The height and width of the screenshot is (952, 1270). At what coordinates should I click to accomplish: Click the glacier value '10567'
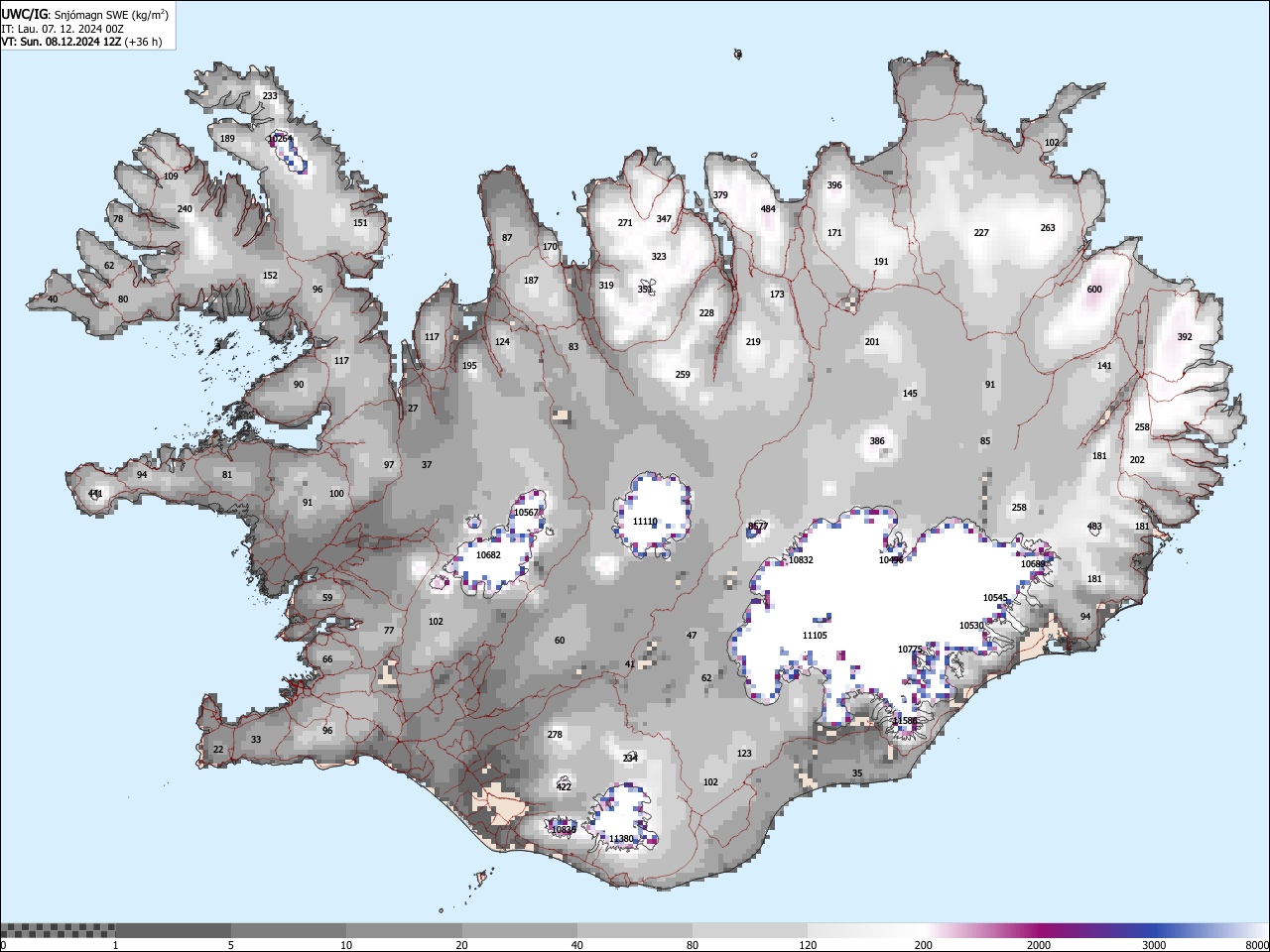[x=526, y=513]
